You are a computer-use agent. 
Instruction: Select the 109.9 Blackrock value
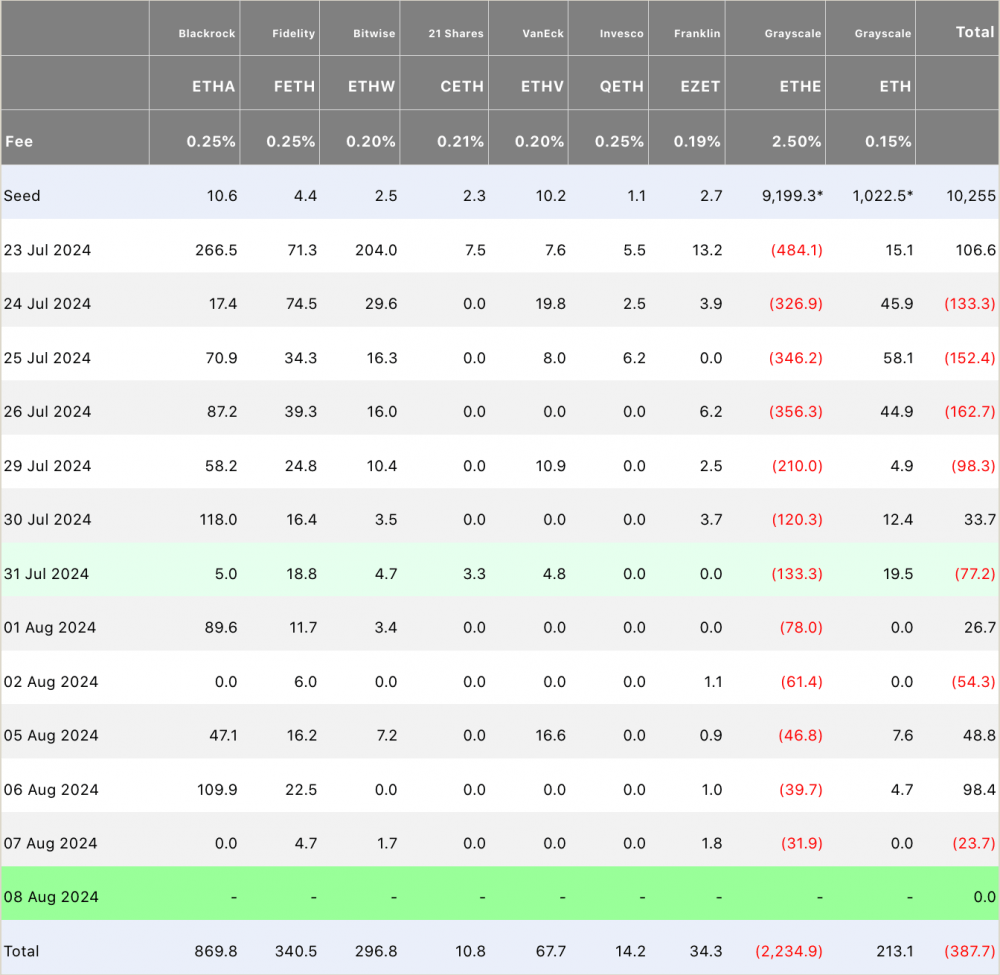(217, 789)
